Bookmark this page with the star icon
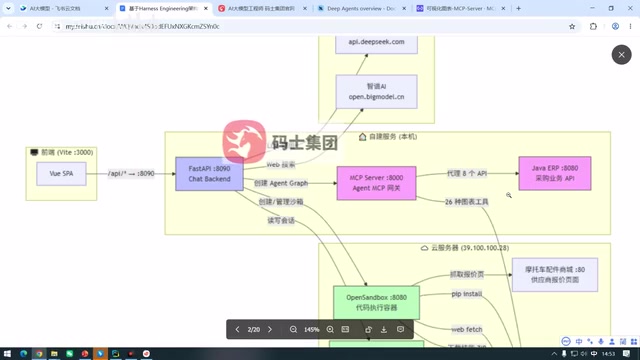Screen dimensions: 640x360 [572, 26]
